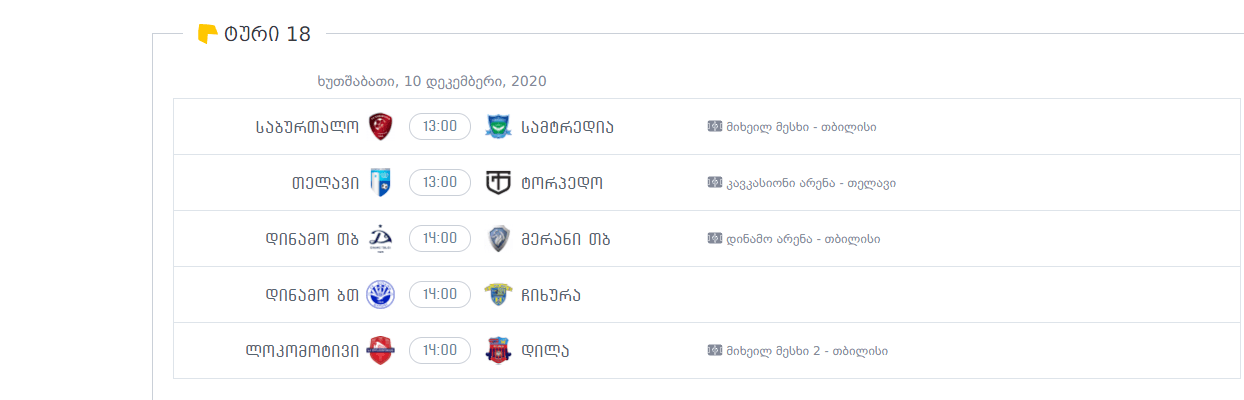Open the 13:00 საბურთალო vs სამტრედია match
This screenshot has width=1244, height=400.
(440, 126)
